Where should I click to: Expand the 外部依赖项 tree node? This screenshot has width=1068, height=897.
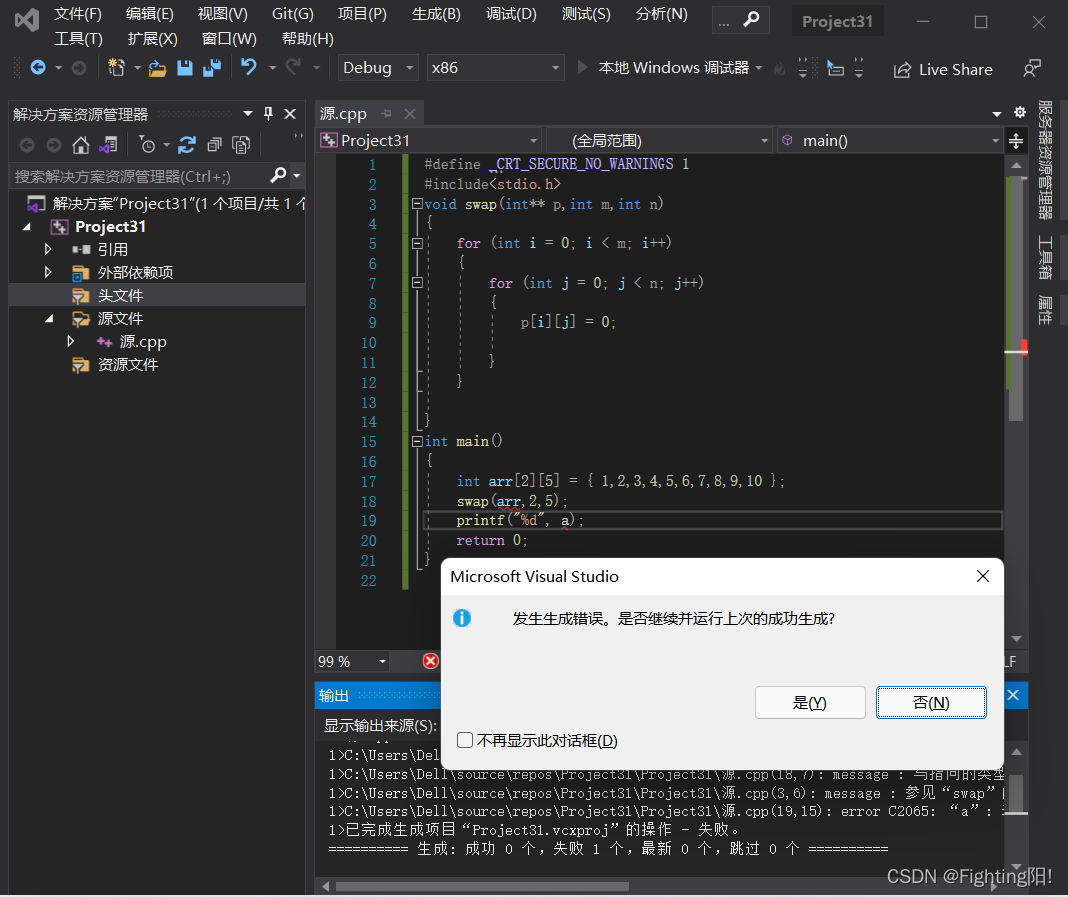(48, 272)
